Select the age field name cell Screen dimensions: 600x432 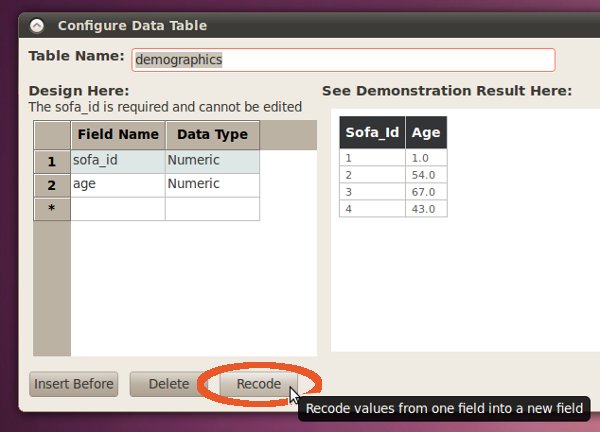[x=118, y=185]
